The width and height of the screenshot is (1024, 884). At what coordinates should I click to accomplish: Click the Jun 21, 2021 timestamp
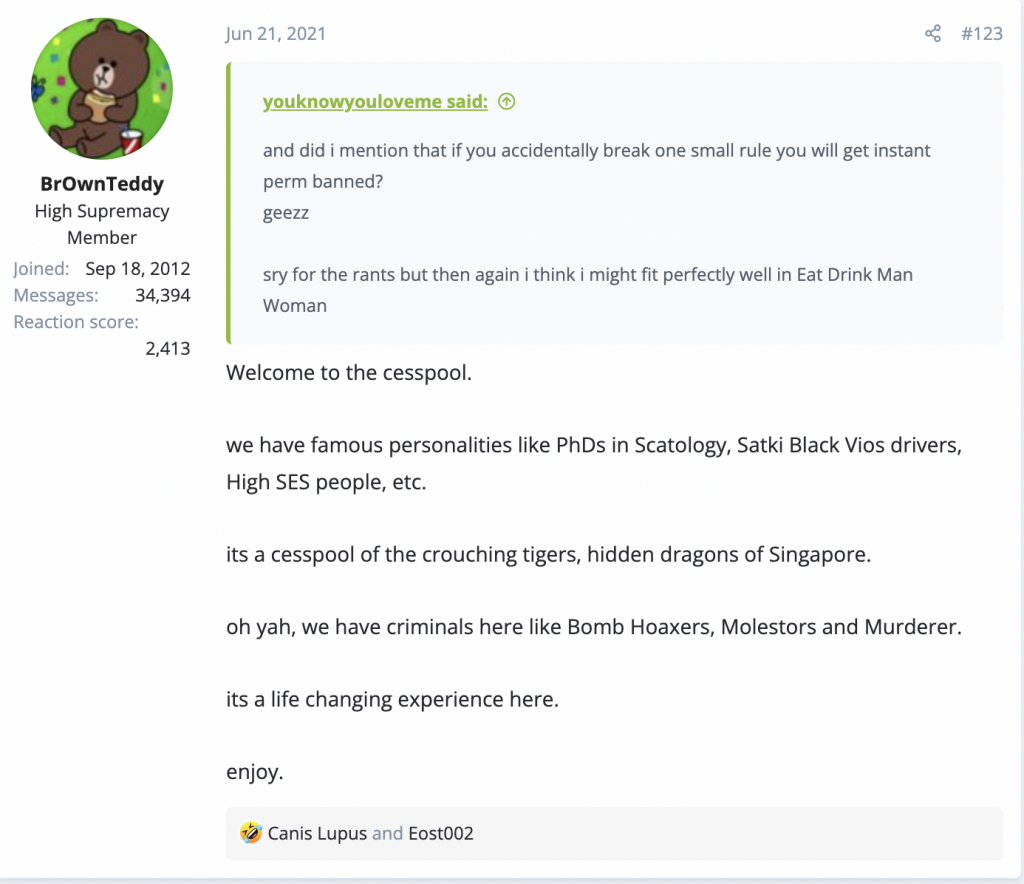[x=276, y=34]
